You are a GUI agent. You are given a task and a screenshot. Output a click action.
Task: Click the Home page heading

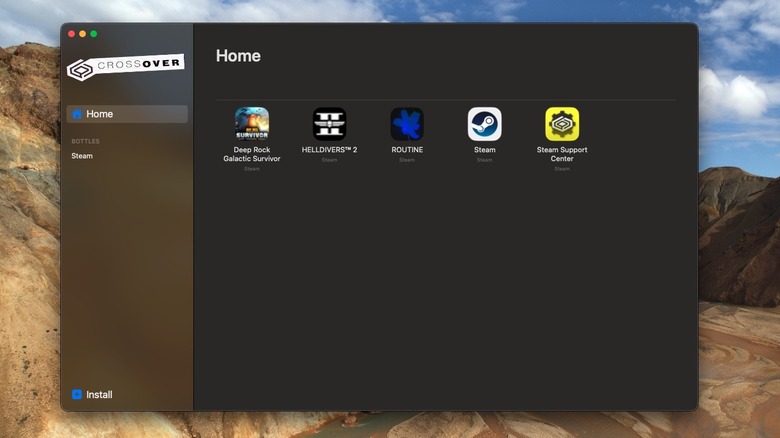pos(238,56)
